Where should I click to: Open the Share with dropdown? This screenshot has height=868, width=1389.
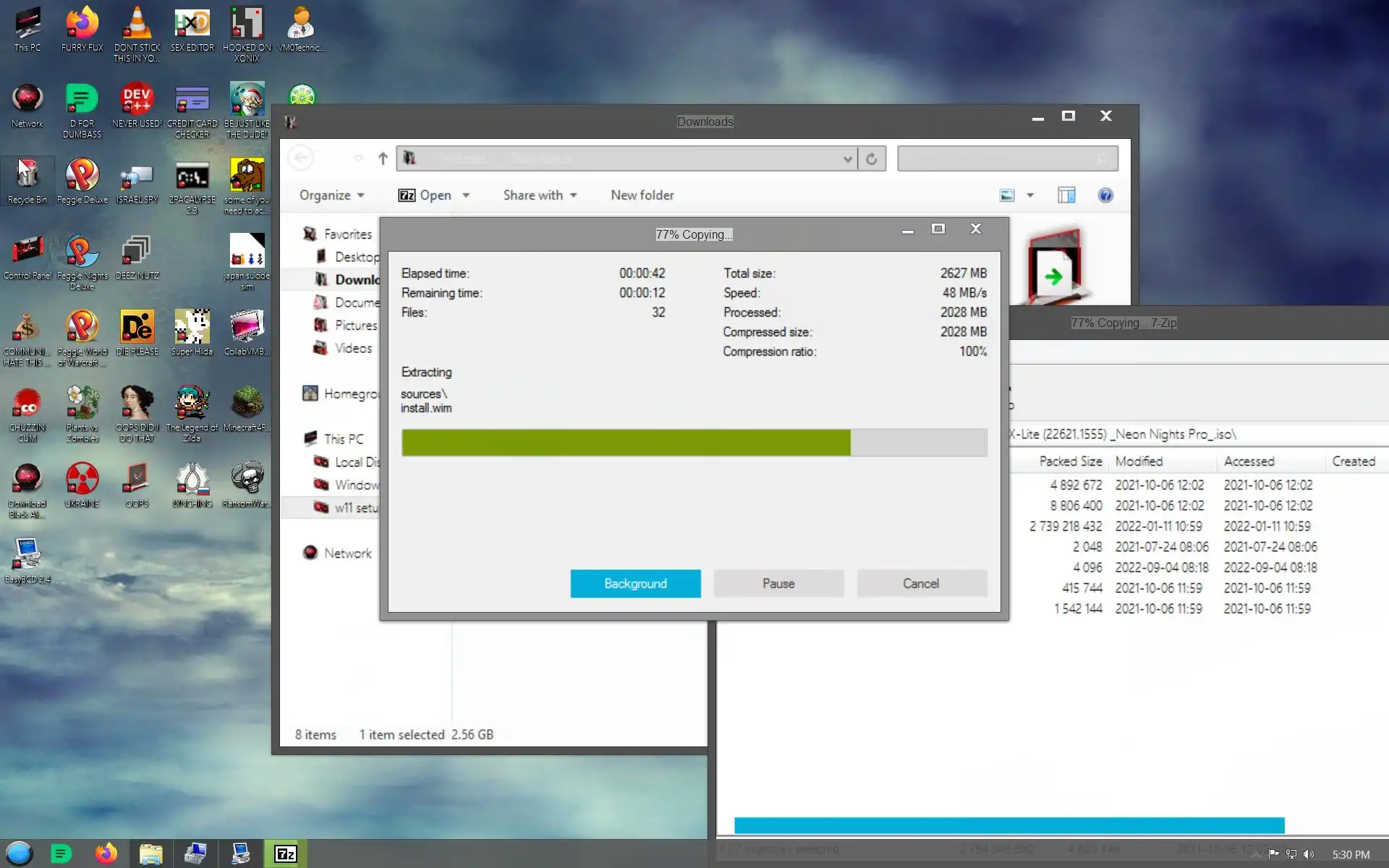pyautogui.click(x=540, y=195)
